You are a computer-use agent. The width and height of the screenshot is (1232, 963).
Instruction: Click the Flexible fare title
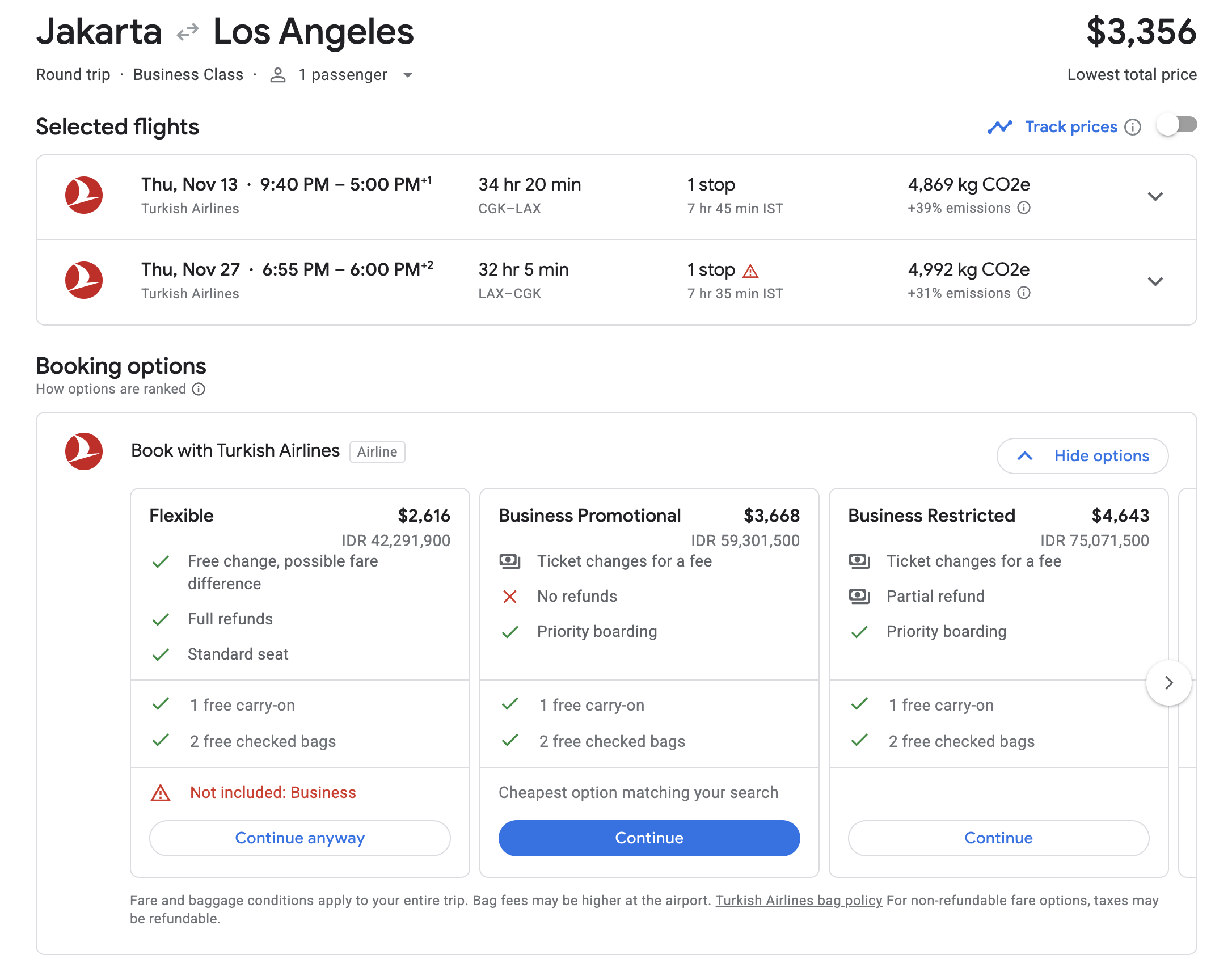pos(182,516)
